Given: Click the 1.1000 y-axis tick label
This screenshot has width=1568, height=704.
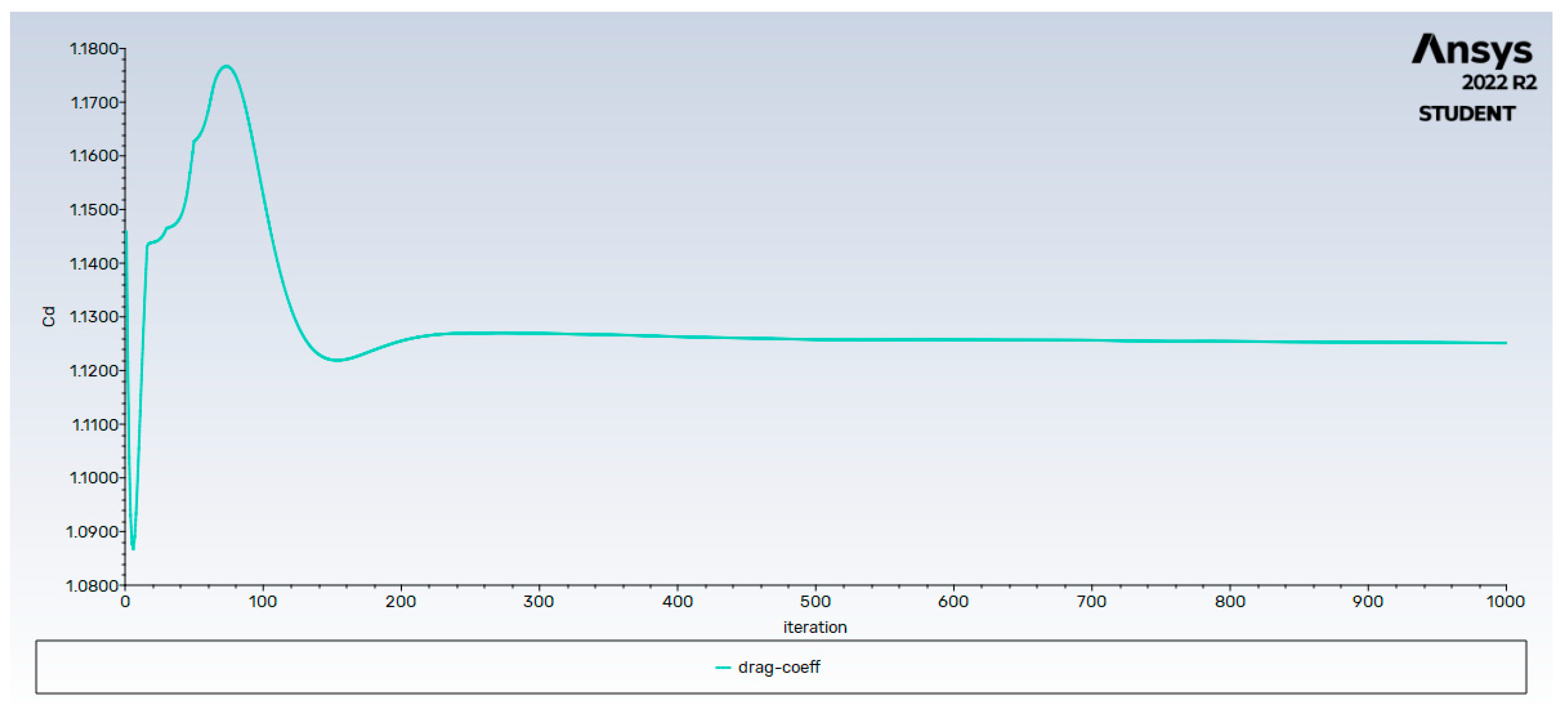Looking at the screenshot, I should [x=94, y=478].
